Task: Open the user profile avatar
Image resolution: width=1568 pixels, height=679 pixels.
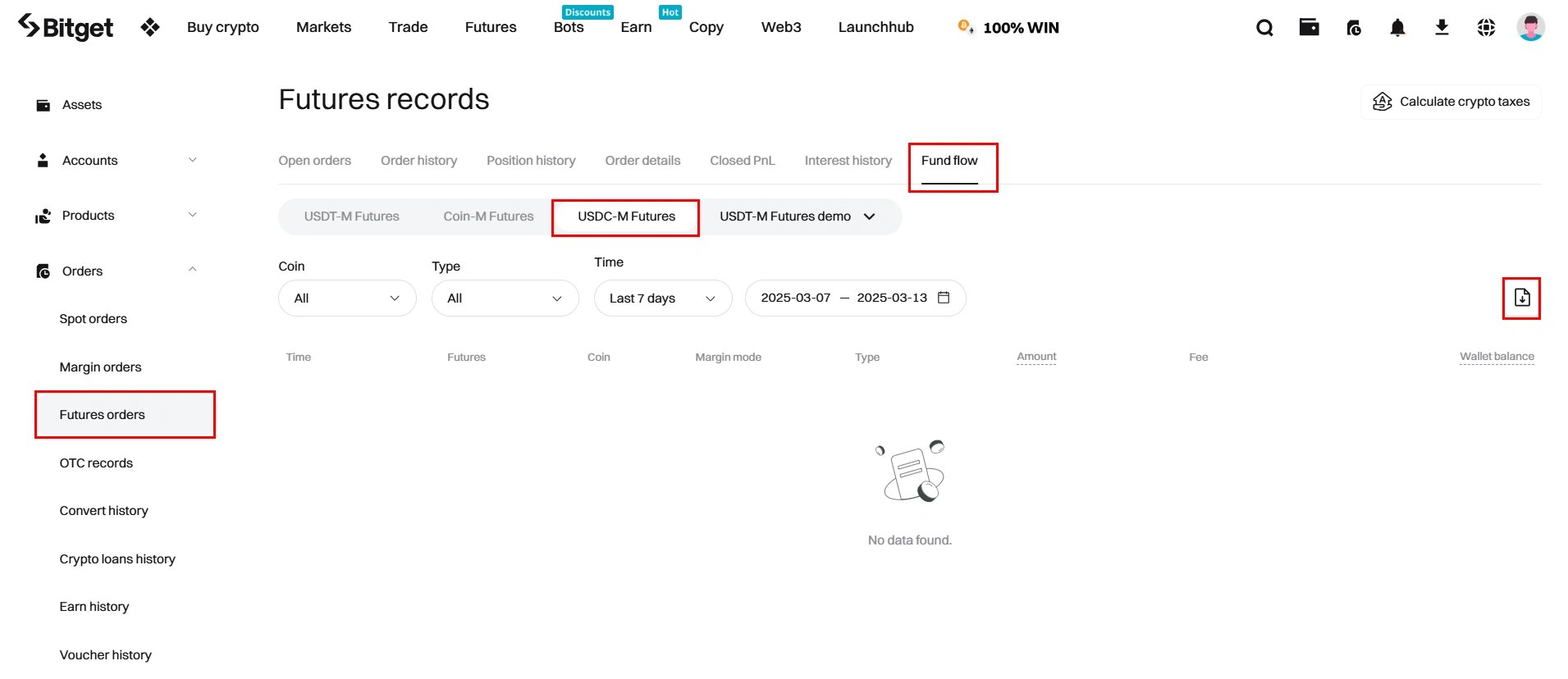Action: point(1530,27)
